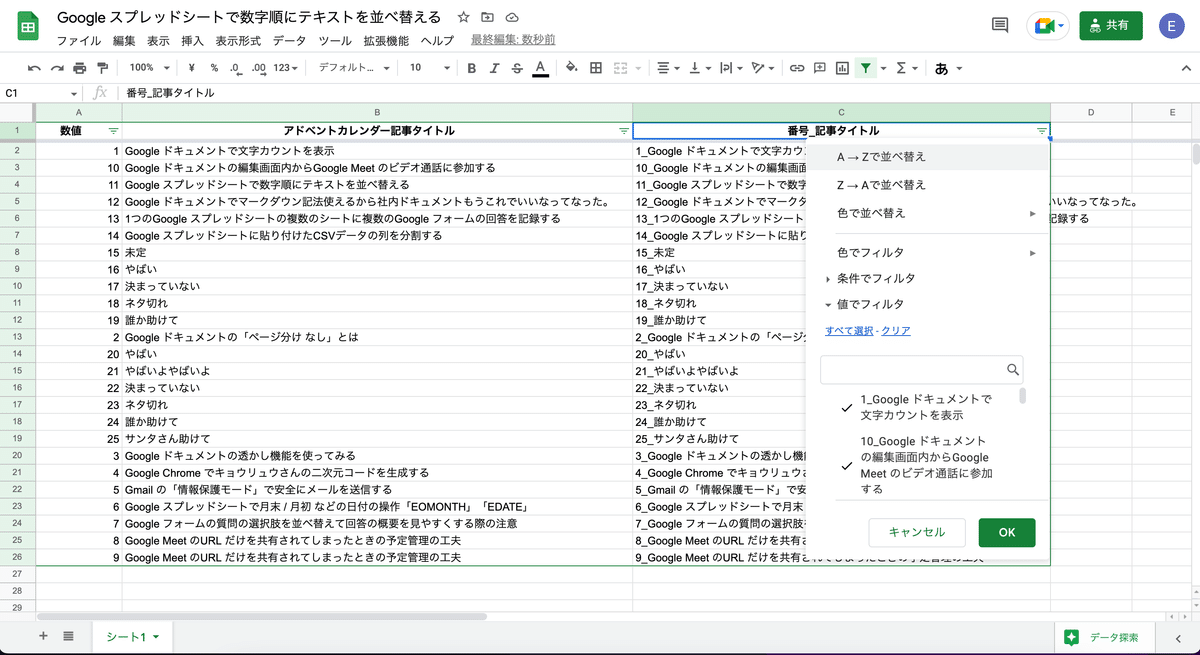Open the filter on アドベントカレンダー記事タイトル header
Image resolution: width=1200 pixels, height=655 pixels.
pos(624,131)
